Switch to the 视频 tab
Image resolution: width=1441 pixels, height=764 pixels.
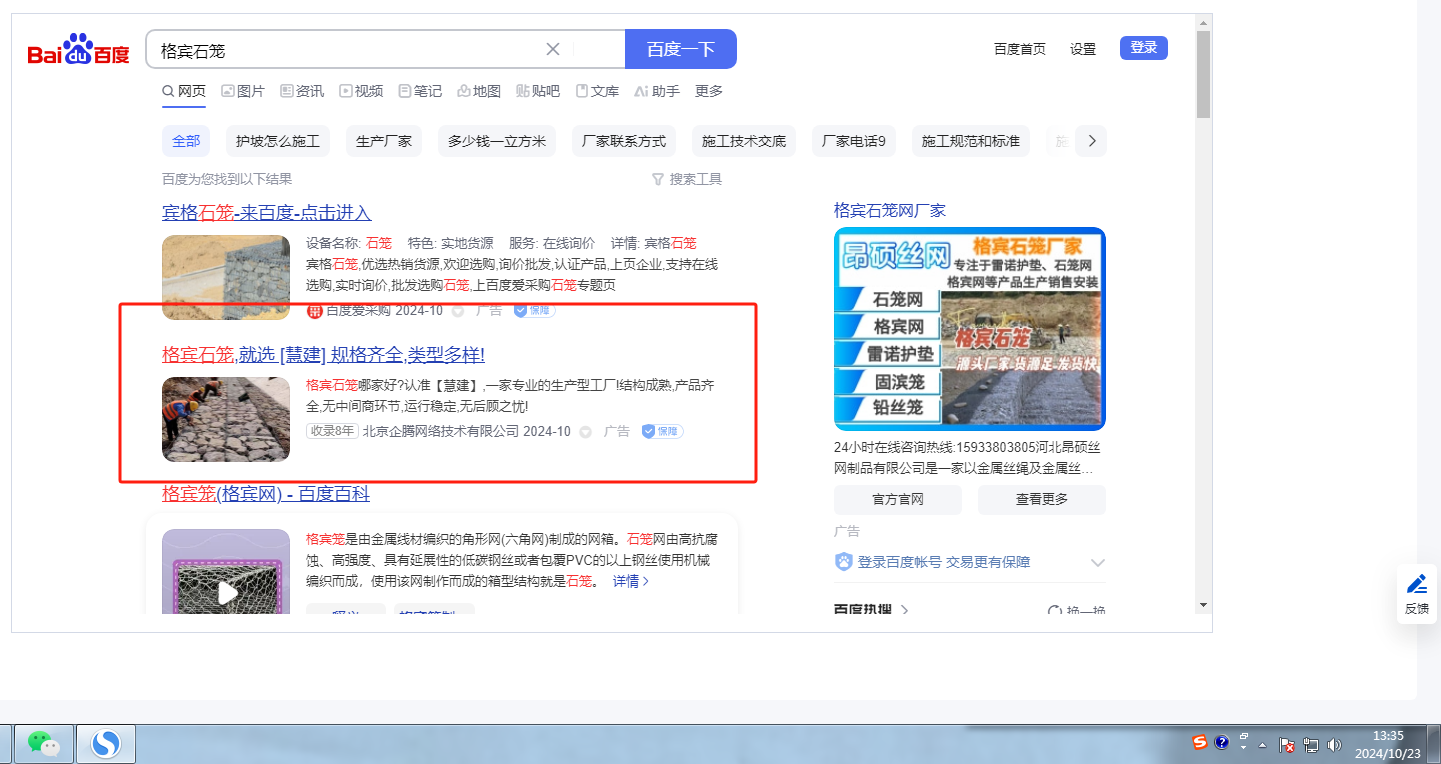coord(361,91)
